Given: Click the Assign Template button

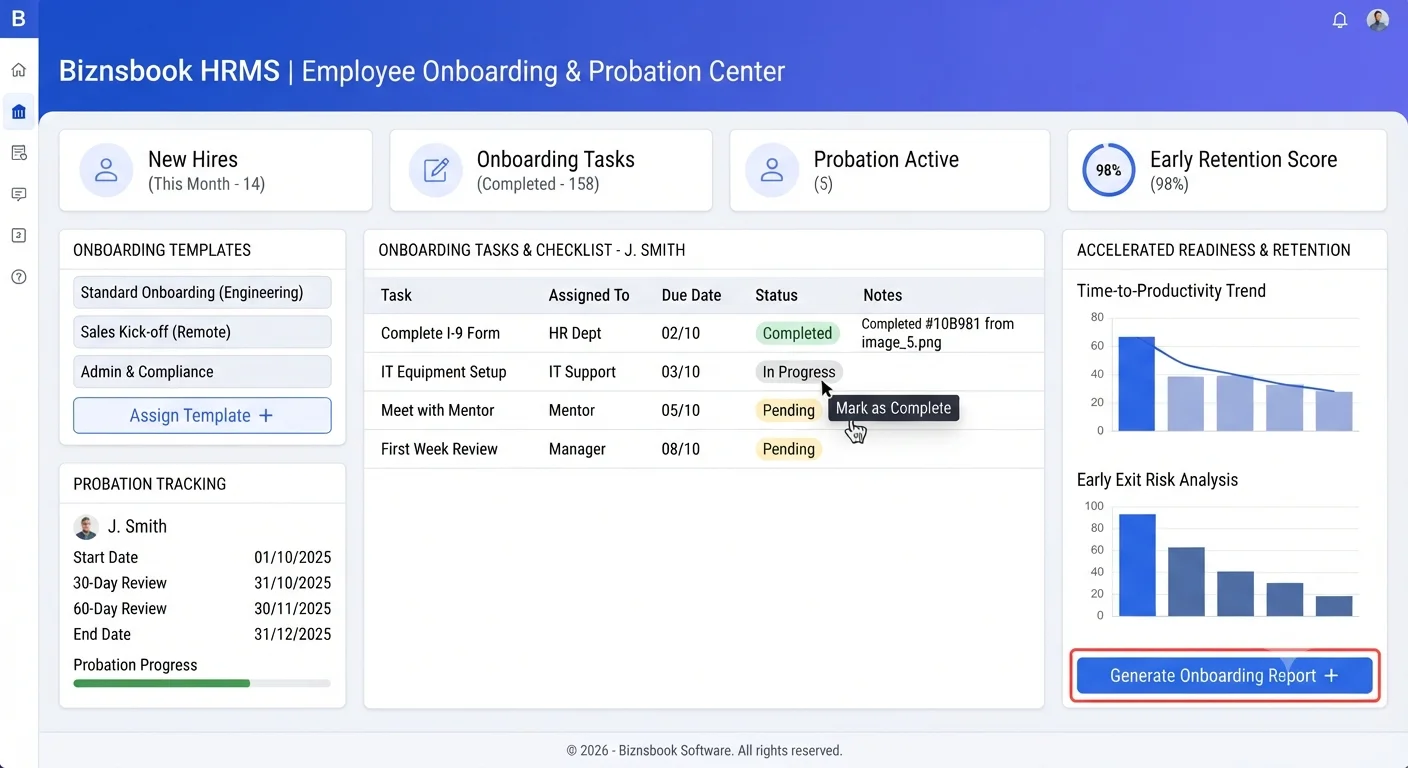Looking at the screenshot, I should tap(202, 415).
